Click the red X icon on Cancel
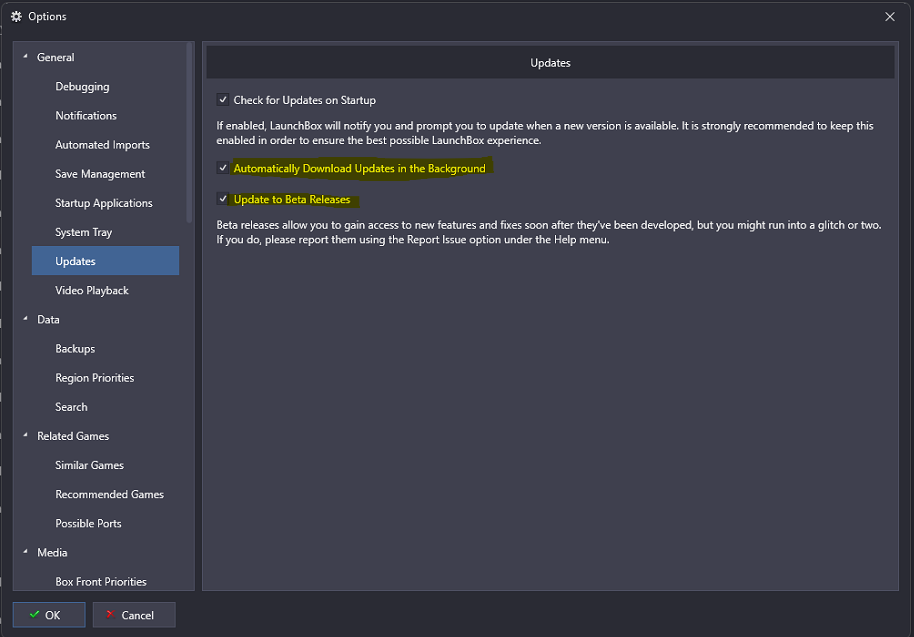 110,614
